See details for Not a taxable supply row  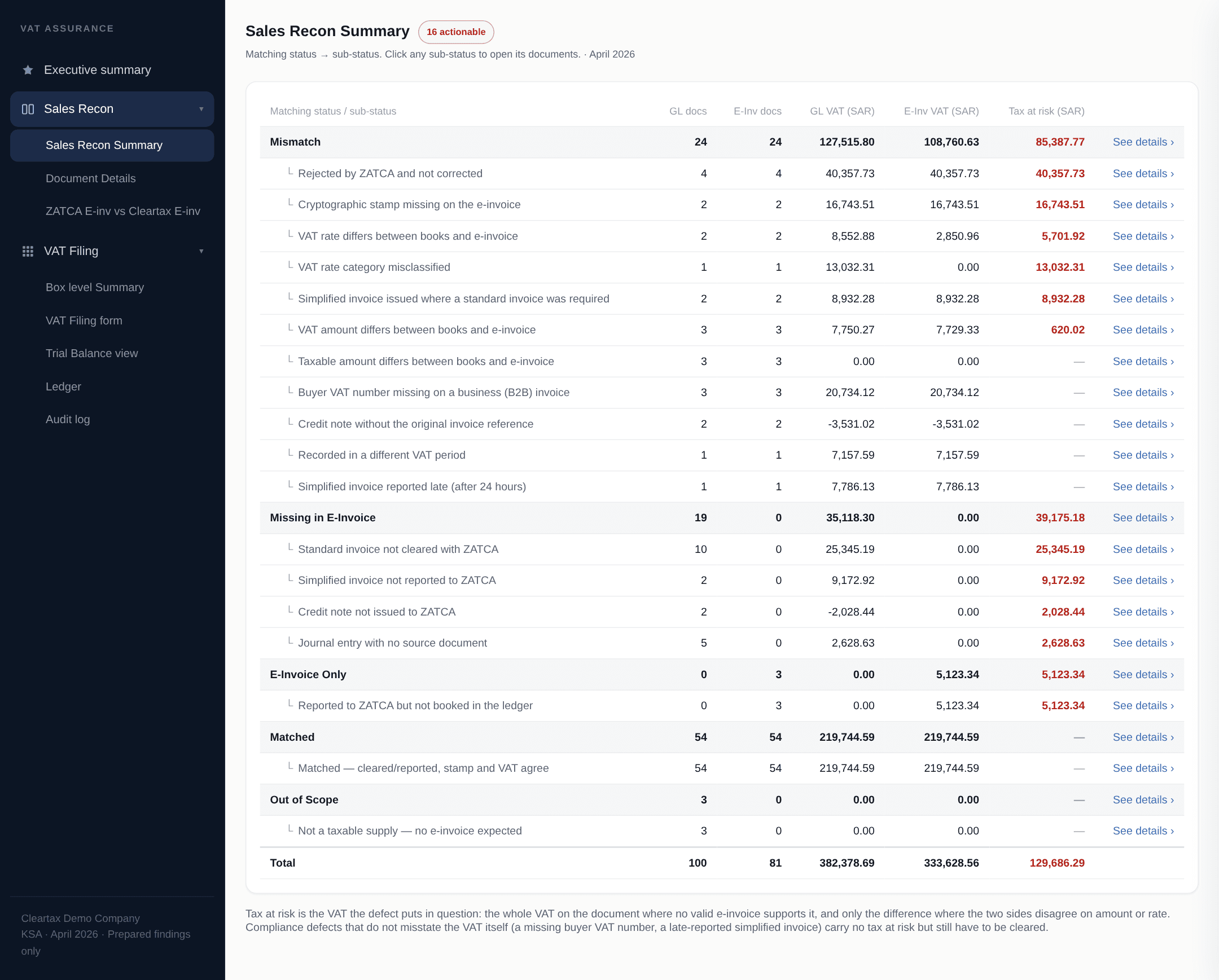click(x=1143, y=831)
